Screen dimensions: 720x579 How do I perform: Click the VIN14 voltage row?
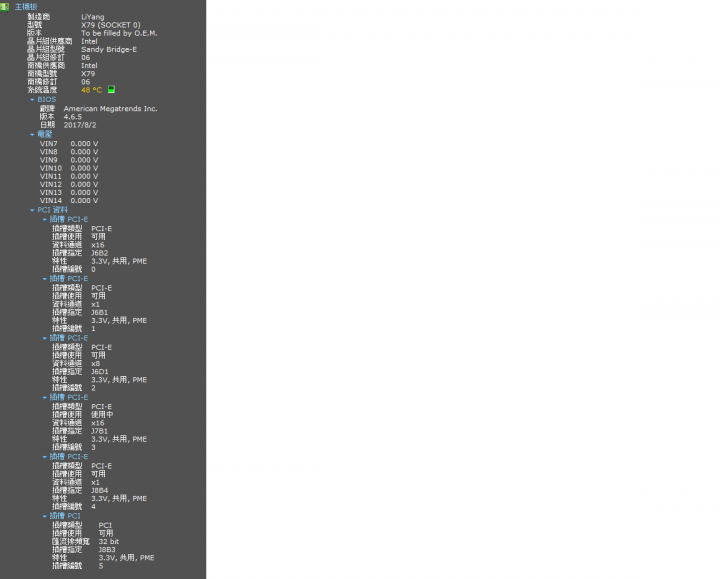pyautogui.click(x=69, y=201)
